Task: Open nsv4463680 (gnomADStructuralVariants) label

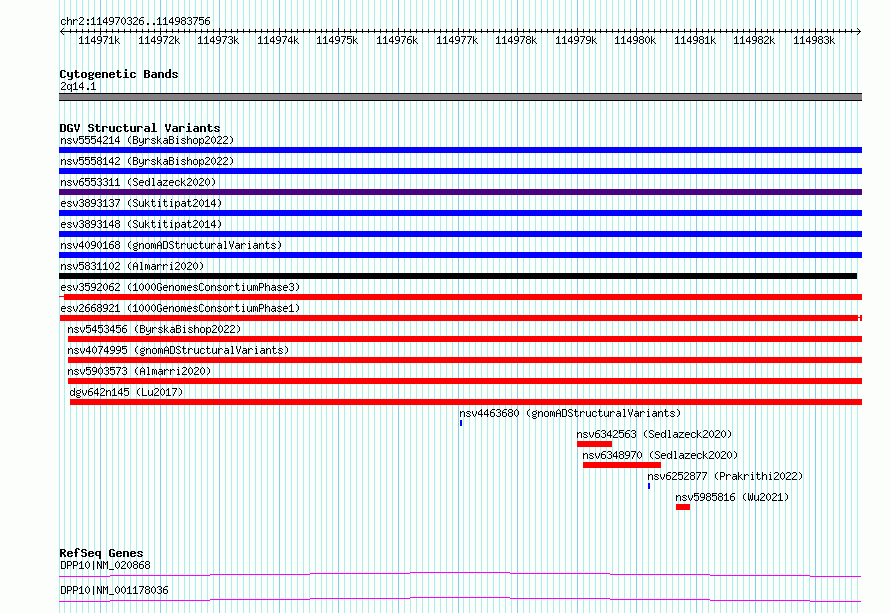Action: click(x=570, y=413)
